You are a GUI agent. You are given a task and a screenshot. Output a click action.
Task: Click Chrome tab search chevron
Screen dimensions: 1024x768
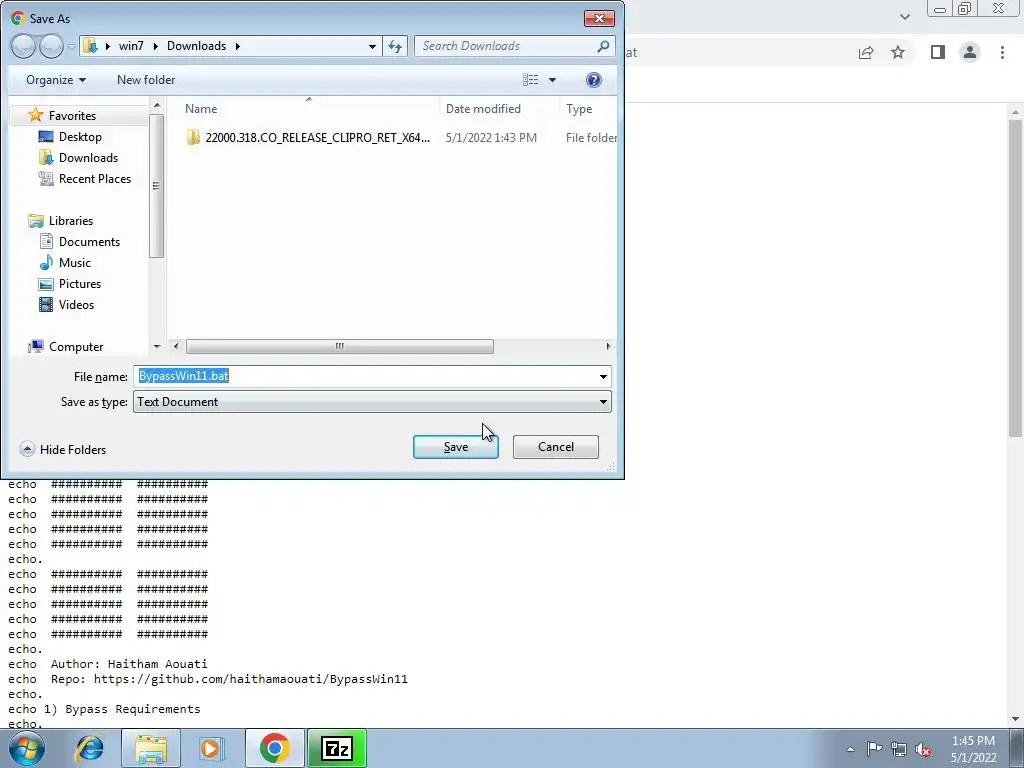click(904, 17)
